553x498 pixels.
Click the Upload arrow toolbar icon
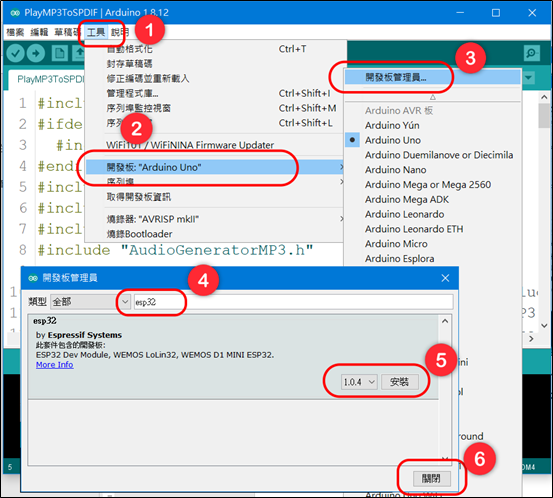tap(36, 54)
